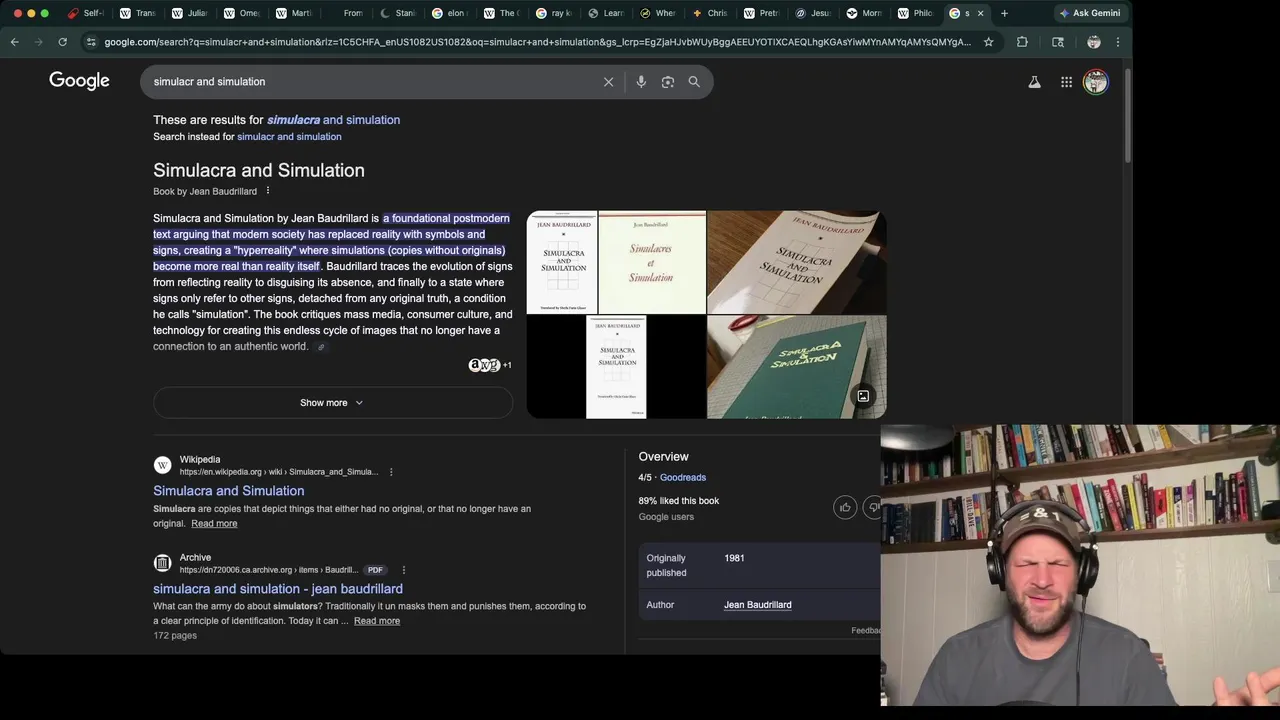
Task: Switch to the 'Trans' Wikipedia tab
Action: 137,13
